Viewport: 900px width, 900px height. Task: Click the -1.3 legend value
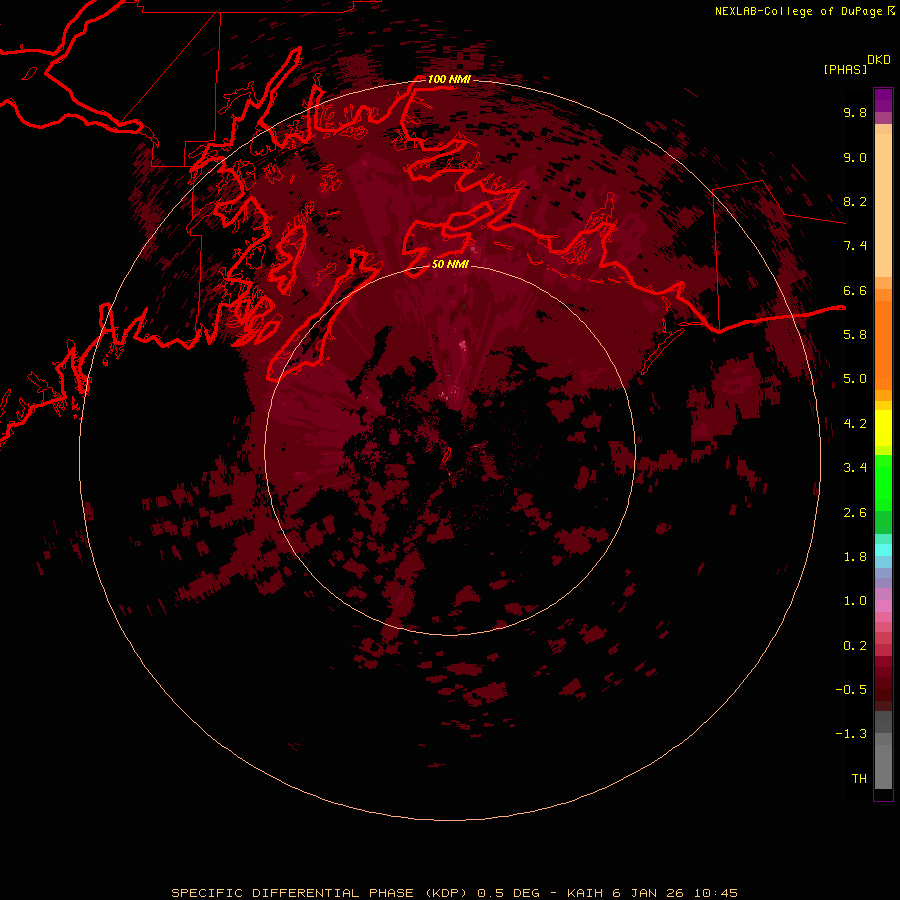click(x=851, y=734)
